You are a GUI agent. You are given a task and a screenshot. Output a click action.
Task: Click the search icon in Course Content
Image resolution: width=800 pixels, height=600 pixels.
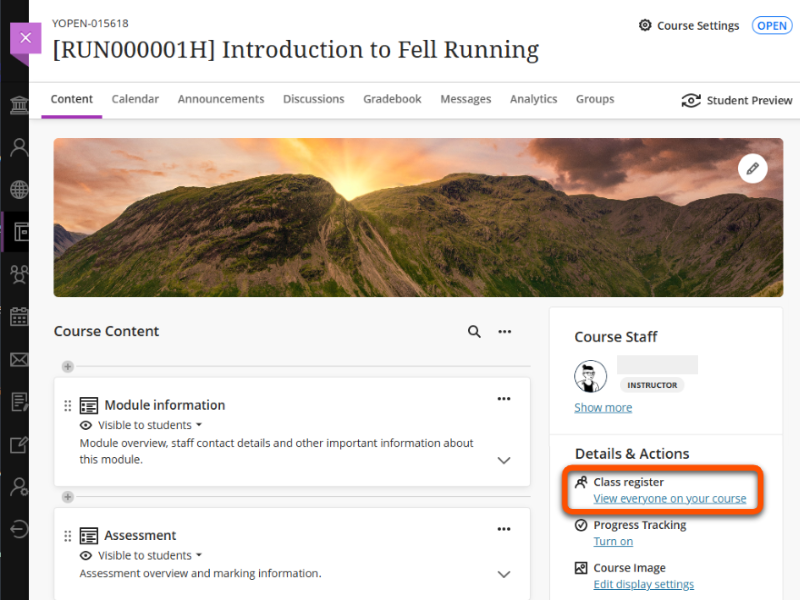pyautogui.click(x=474, y=332)
